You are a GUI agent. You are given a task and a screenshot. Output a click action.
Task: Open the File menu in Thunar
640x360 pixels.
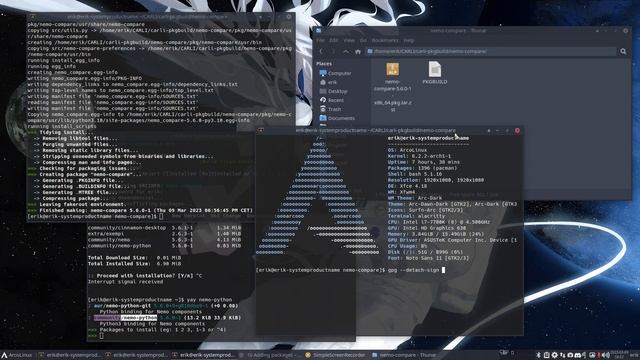tap(320, 40)
